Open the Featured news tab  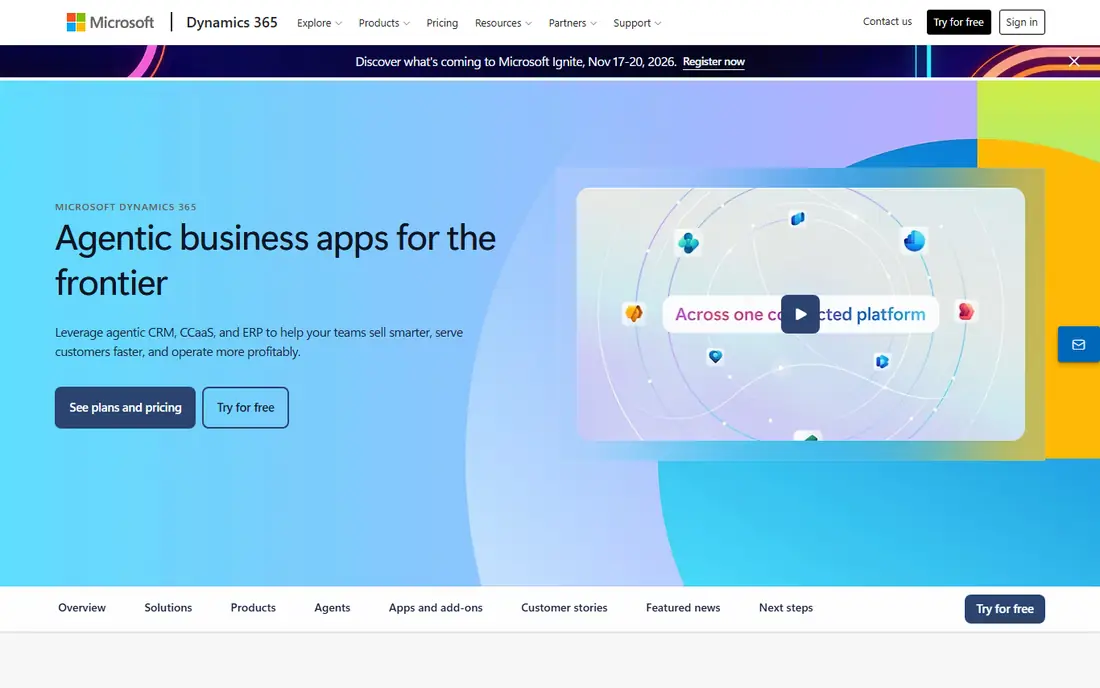[683, 608]
